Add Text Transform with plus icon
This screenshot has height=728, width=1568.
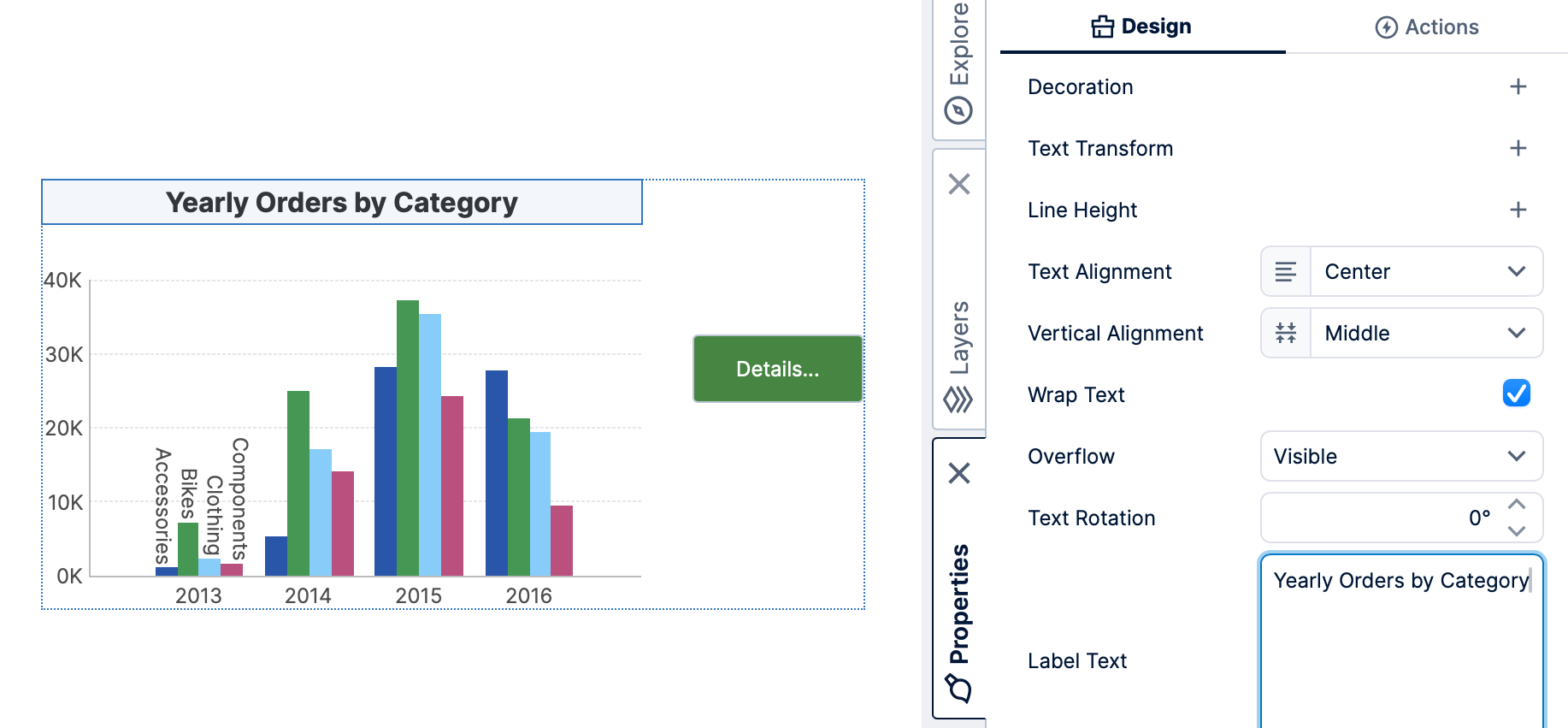click(1518, 149)
